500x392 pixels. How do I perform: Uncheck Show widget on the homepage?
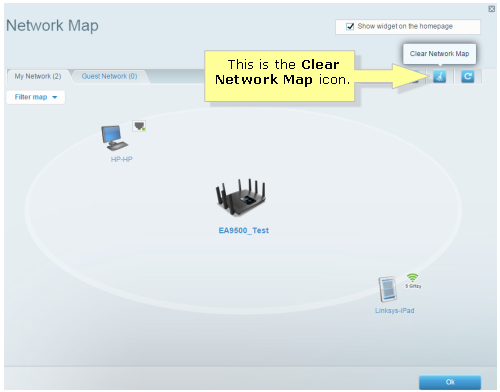tap(350, 26)
